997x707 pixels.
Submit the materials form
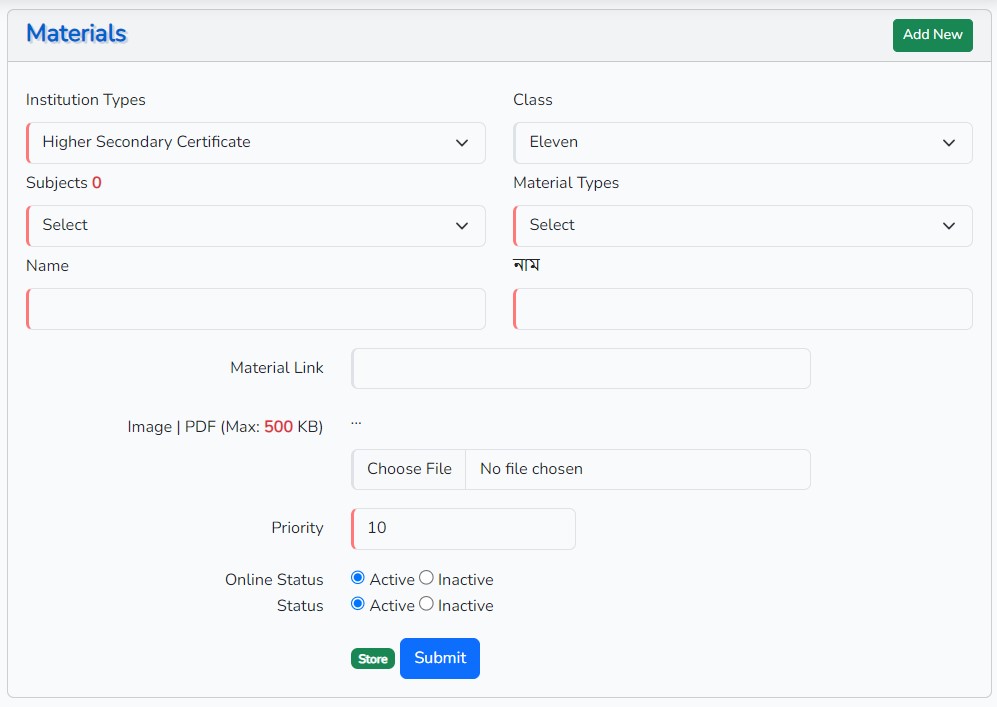point(440,658)
